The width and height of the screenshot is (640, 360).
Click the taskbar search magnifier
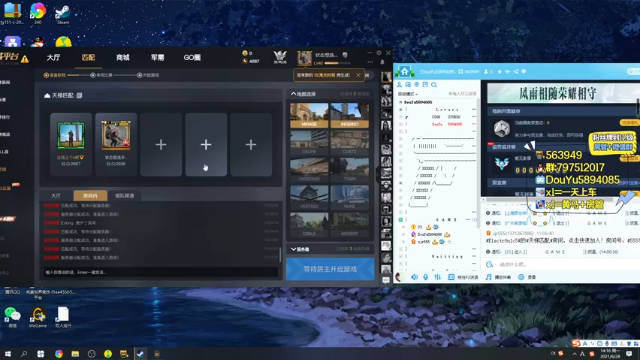point(24,353)
